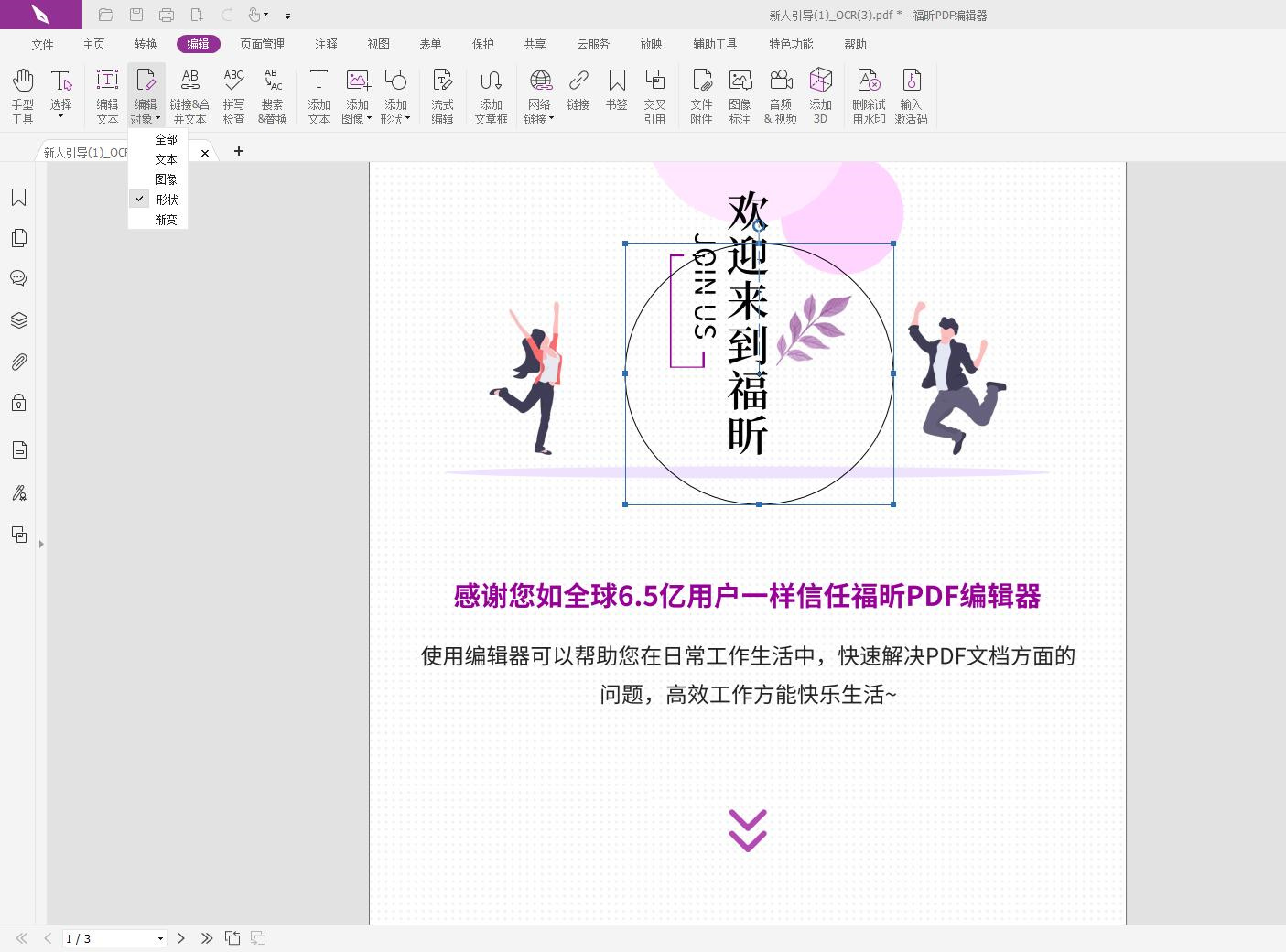Check 图像 in the edit object menu
Viewport: 1286px width, 952px height.
(x=166, y=178)
